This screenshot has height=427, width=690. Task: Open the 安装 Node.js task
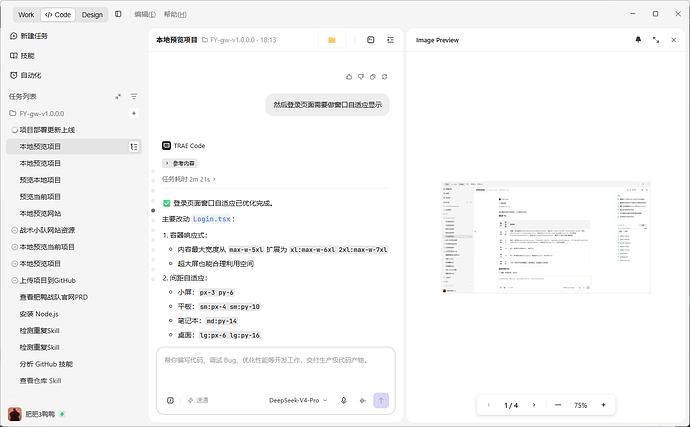(x=39, y=314)
